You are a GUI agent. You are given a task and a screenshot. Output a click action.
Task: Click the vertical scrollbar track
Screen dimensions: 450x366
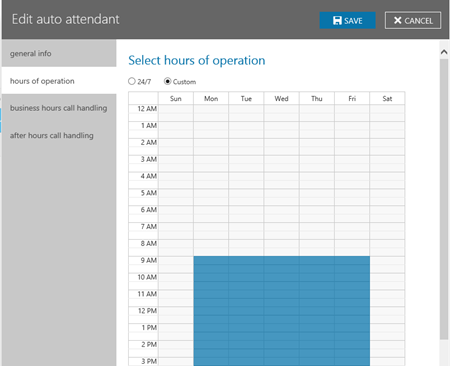pos(444,199)
